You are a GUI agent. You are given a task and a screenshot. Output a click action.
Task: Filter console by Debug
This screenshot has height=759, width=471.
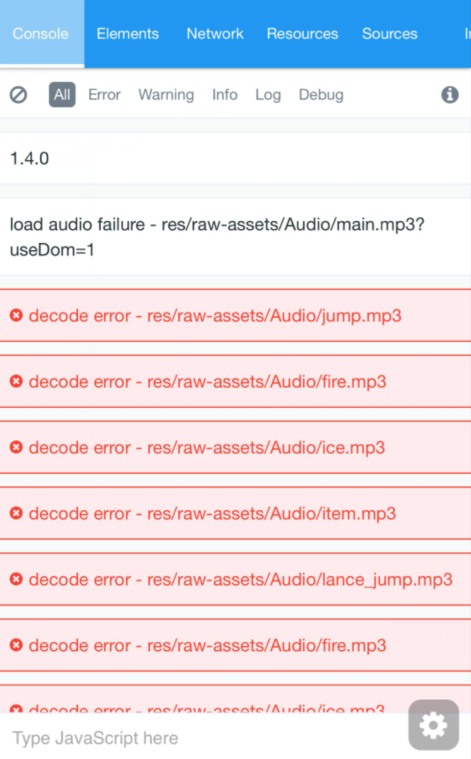321,95
